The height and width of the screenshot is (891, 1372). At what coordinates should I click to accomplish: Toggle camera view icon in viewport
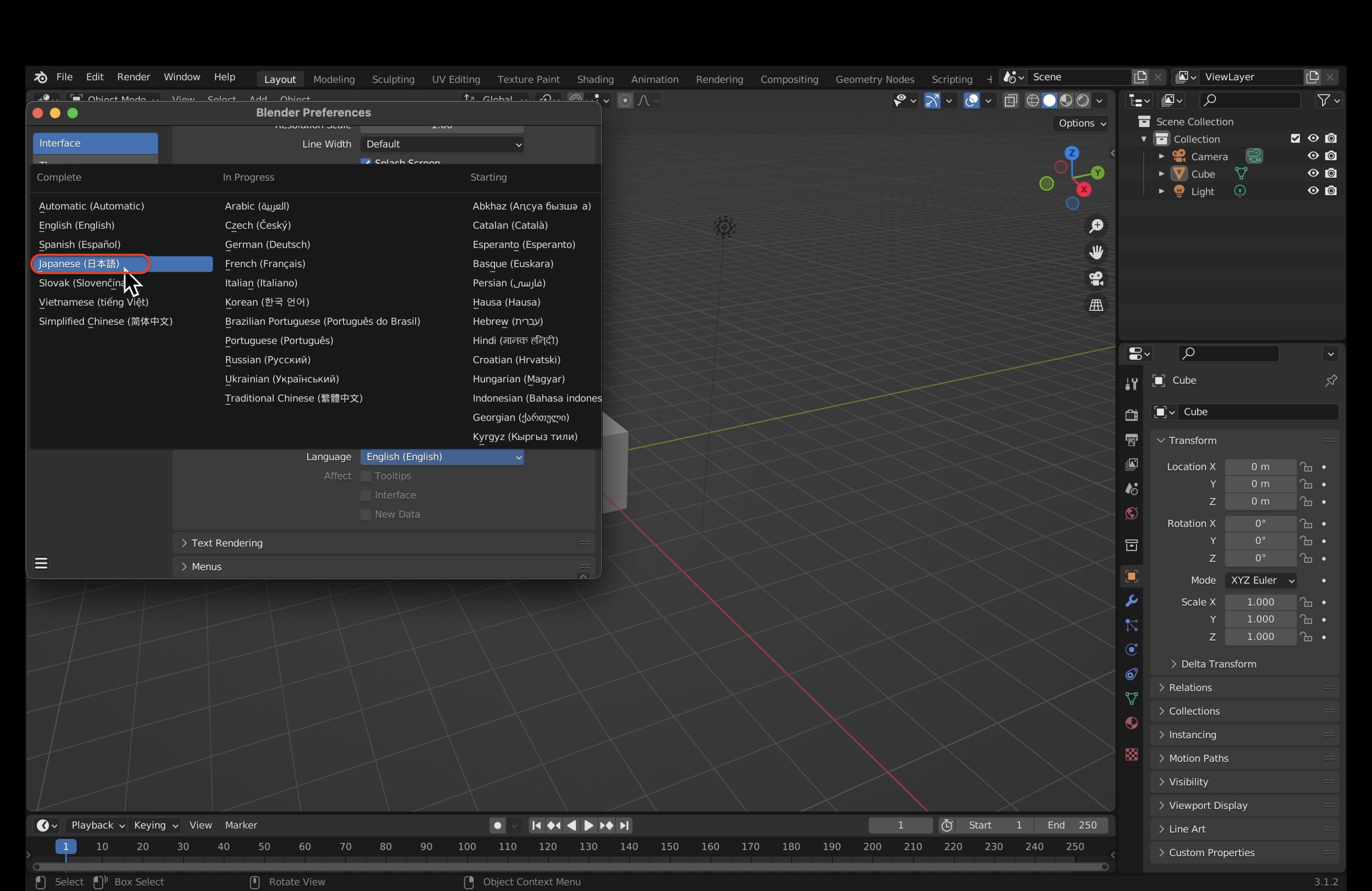pyautogui.click(x=1096, y=279)
